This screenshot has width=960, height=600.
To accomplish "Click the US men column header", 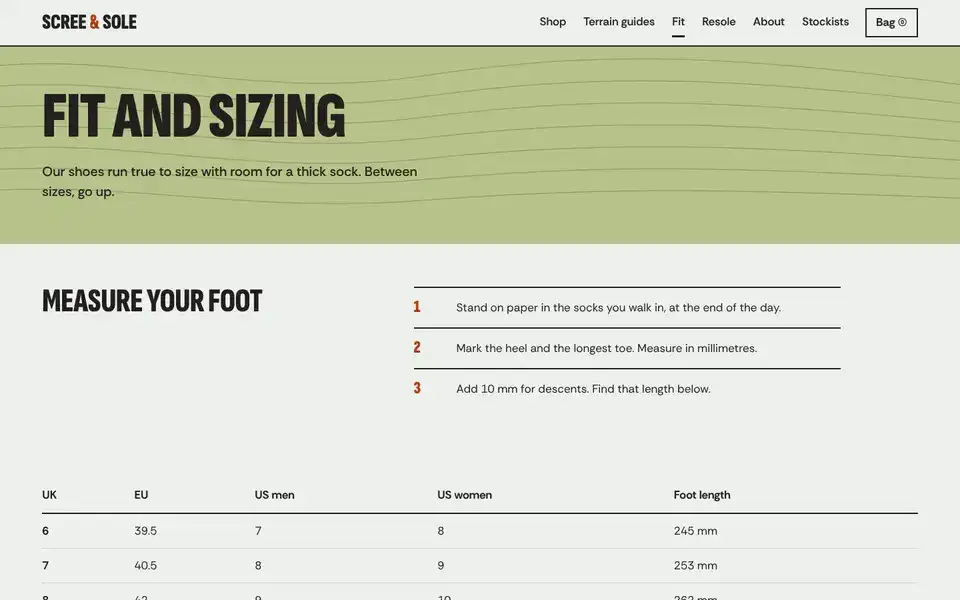I will [274, 495].
